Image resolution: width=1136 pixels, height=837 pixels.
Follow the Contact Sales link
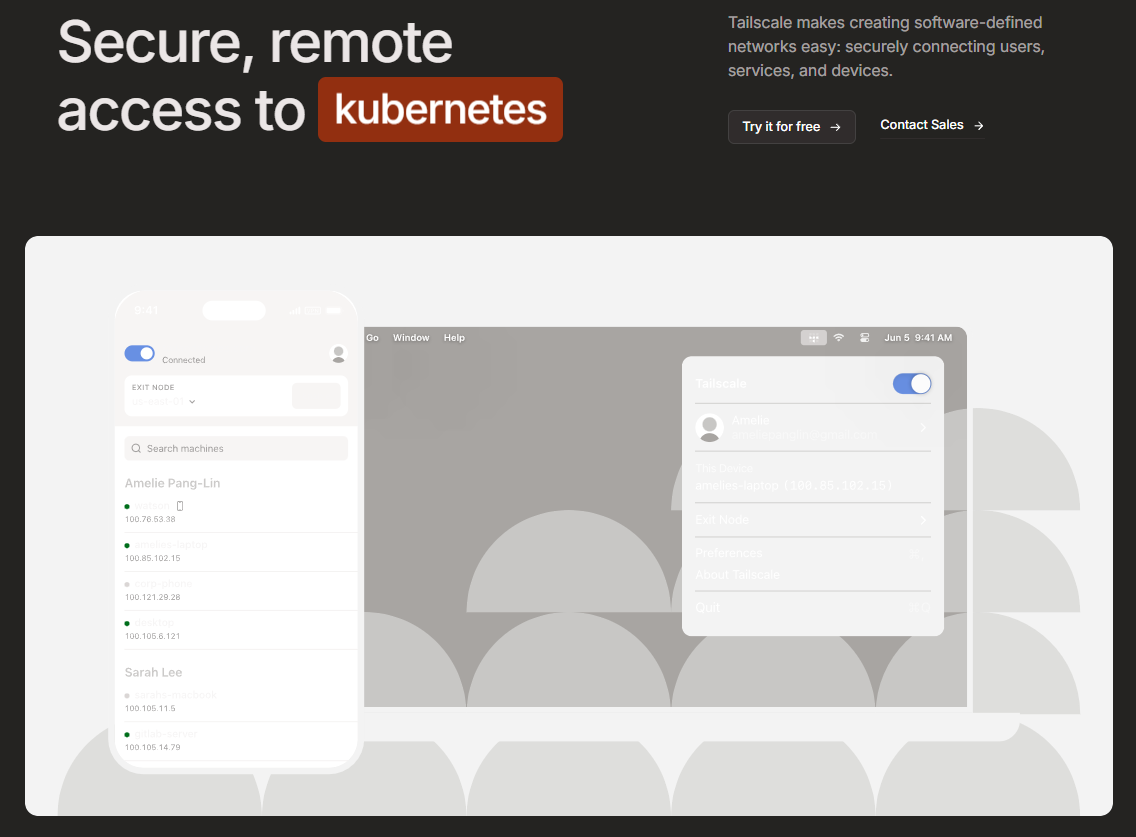pos(921,125)
